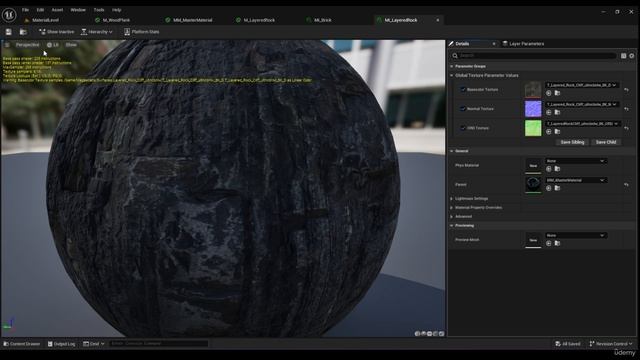Use selected asset for ORD Texture
This screenshot has width=640, height=360.
[549, 131]
